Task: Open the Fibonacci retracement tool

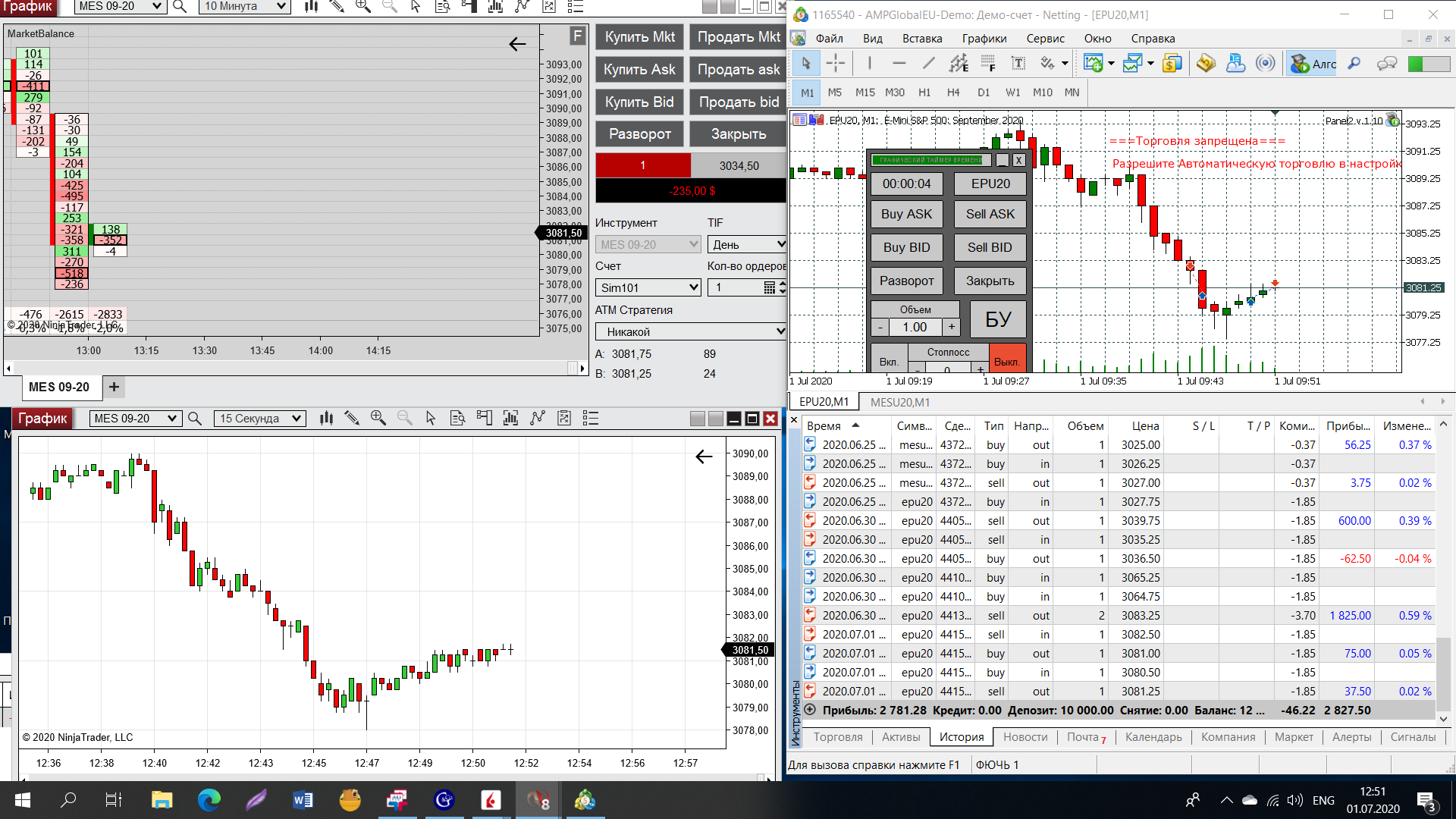Action: pos(988,64)
